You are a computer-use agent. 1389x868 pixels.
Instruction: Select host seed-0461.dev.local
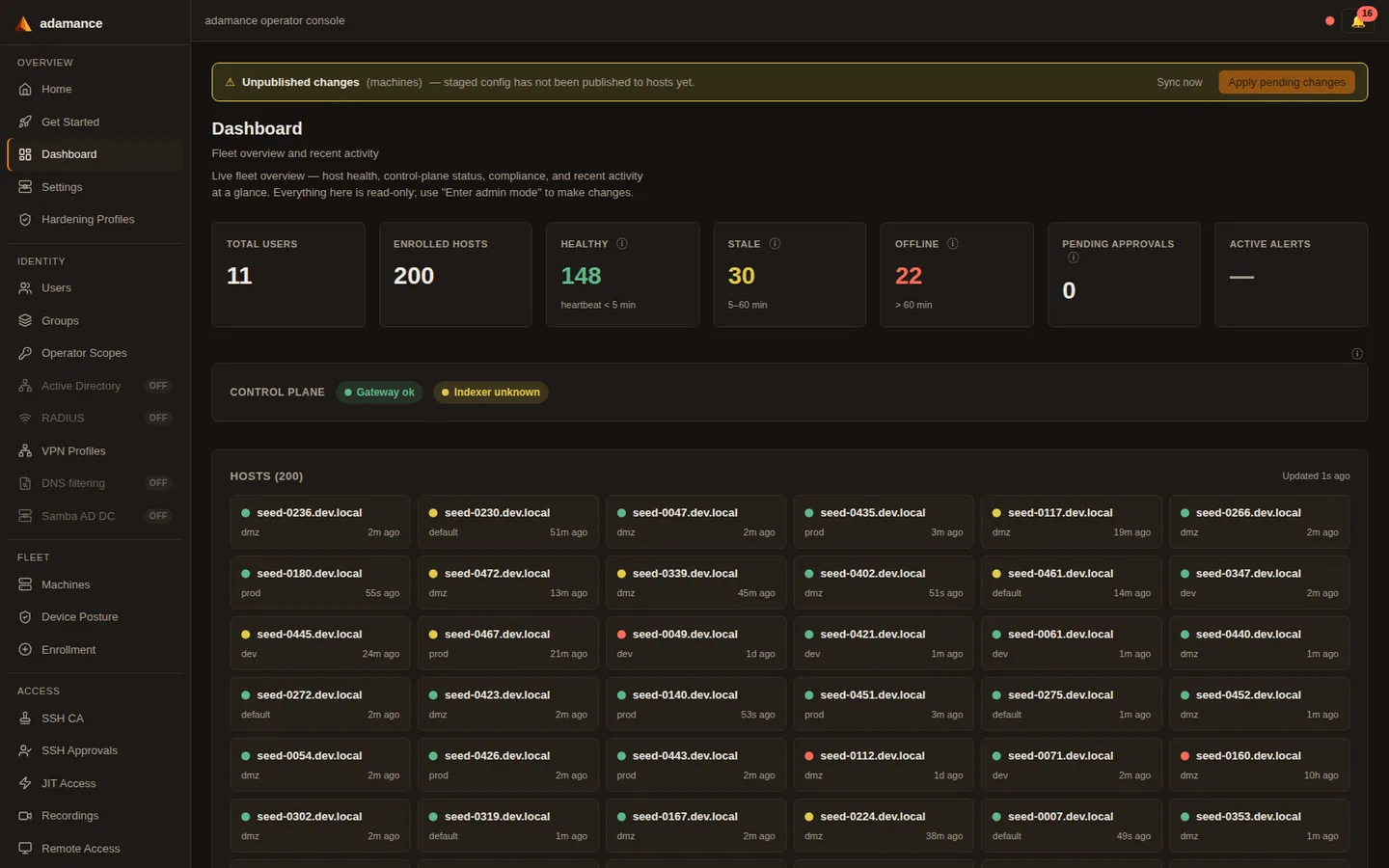(x=1071, y=583)
